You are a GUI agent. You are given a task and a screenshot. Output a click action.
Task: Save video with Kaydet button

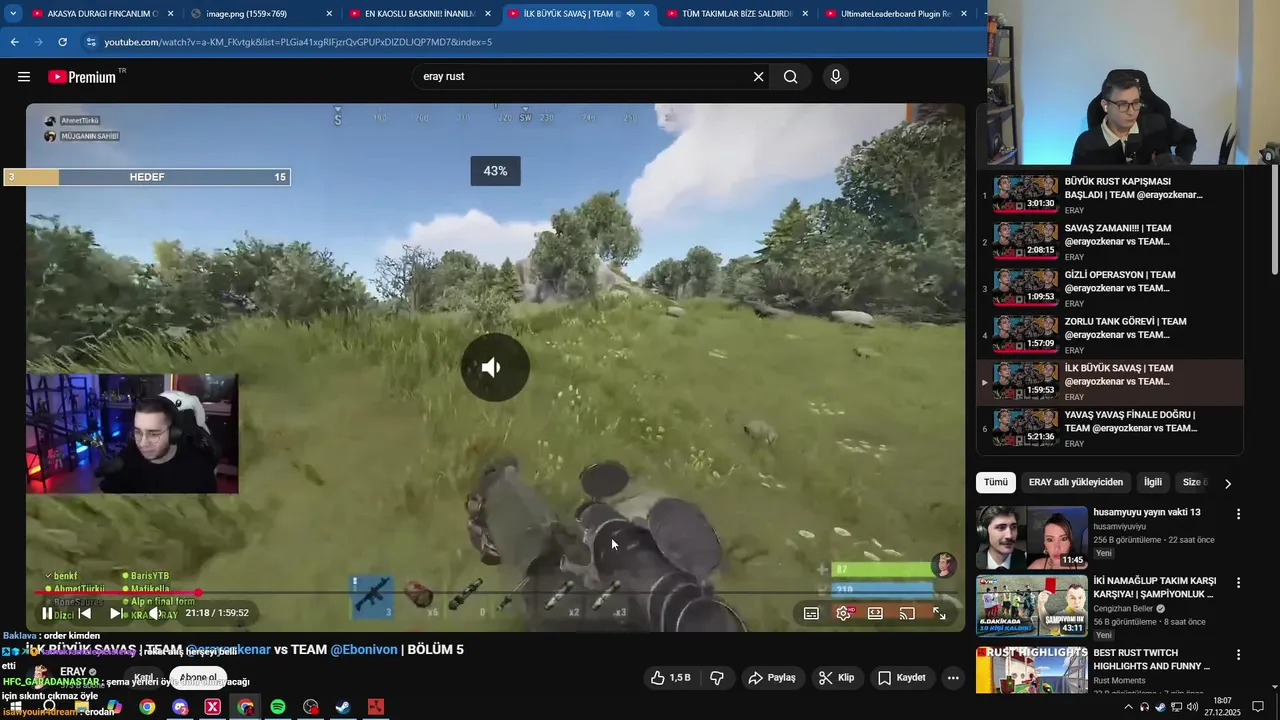tap(901, 677)
